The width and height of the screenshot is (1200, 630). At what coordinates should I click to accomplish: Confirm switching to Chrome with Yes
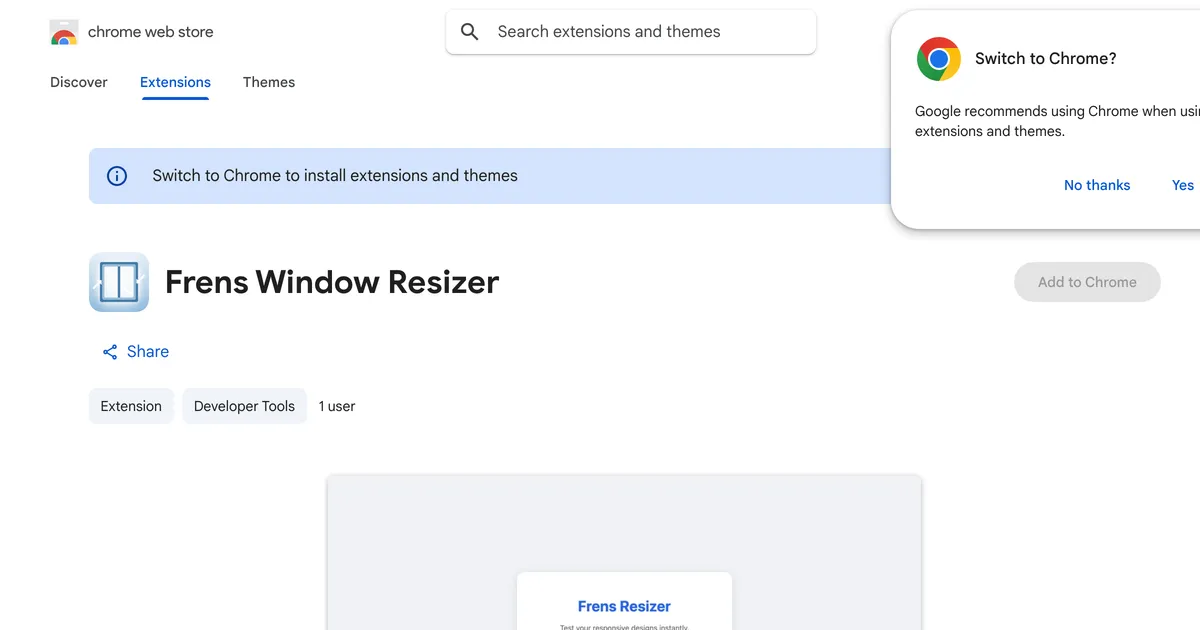pos(1182,185)
